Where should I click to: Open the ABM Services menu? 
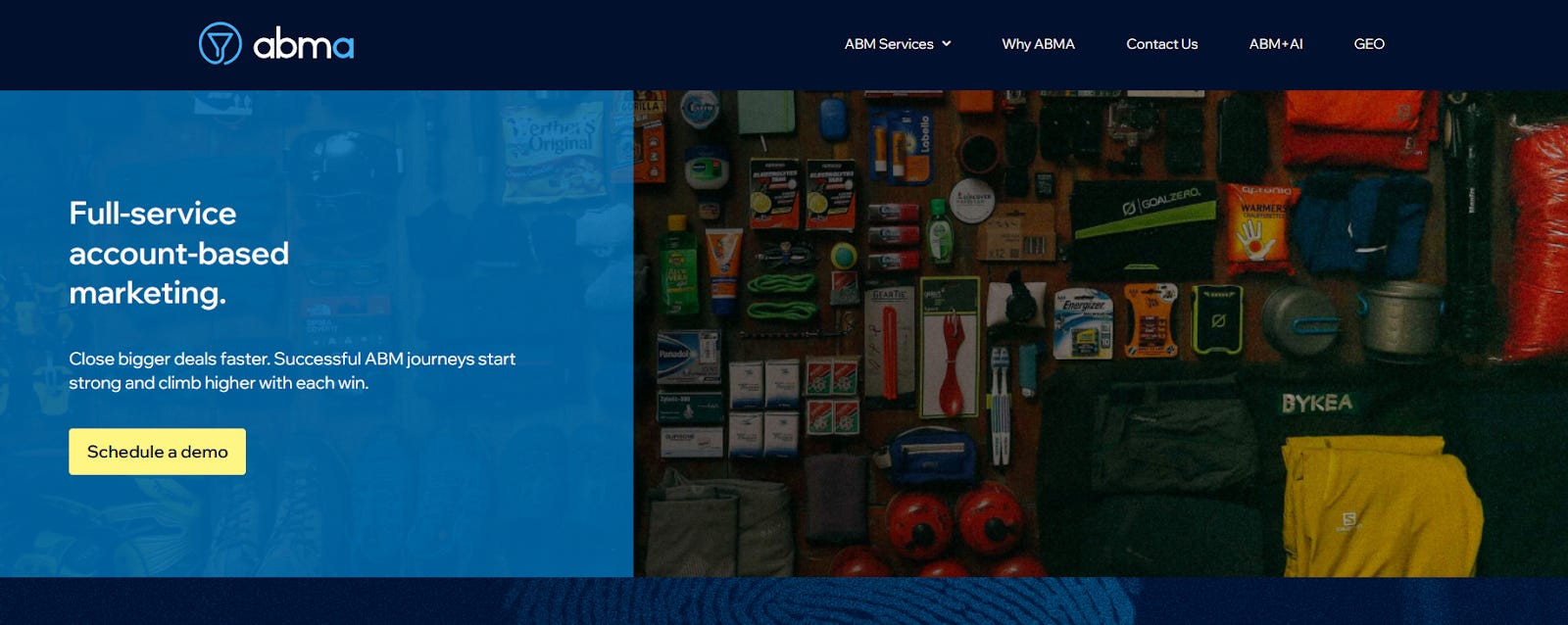click(889, 44)
